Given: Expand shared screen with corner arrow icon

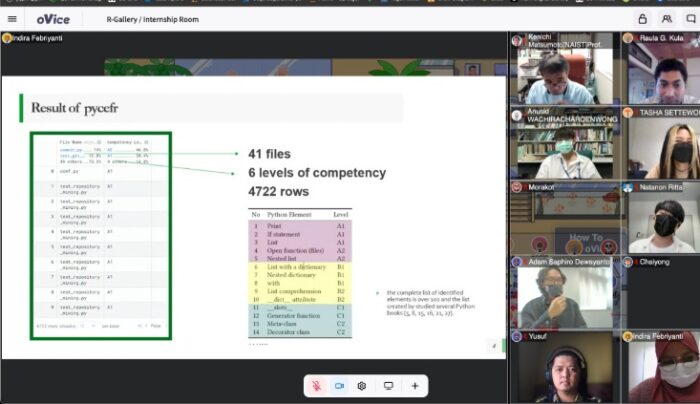Looking at the screenshot, I should [494, 346].
